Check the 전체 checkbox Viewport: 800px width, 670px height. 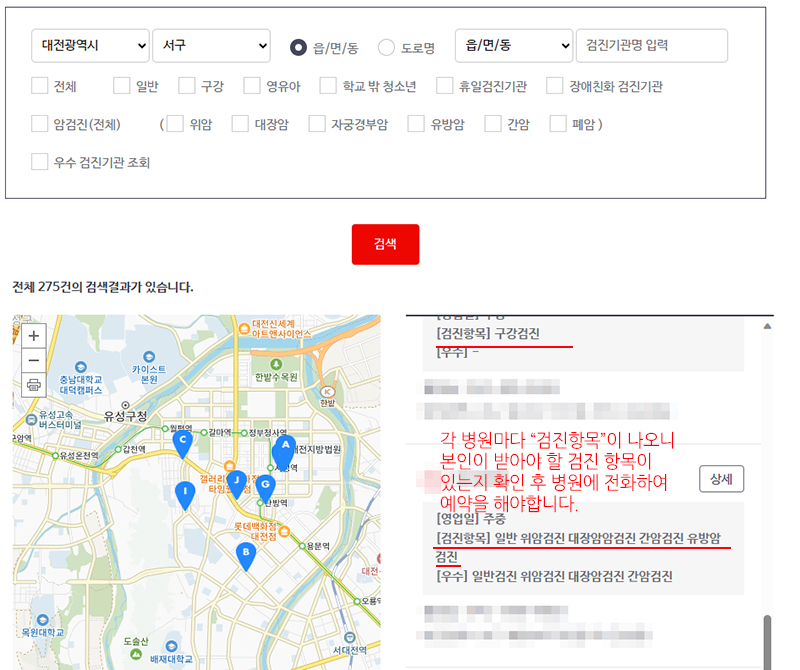point(39,86)
